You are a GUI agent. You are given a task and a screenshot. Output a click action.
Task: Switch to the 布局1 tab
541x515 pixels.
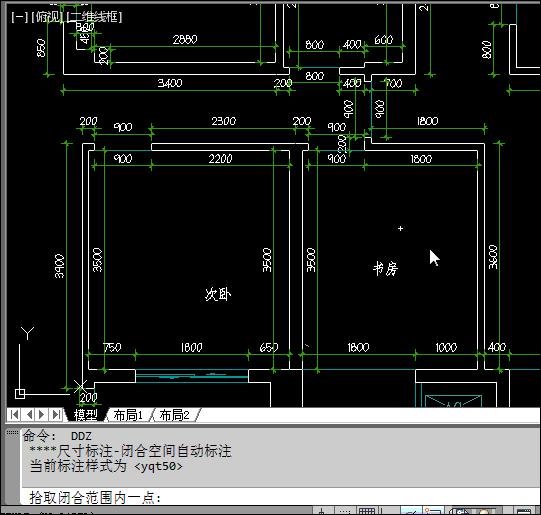128,415
